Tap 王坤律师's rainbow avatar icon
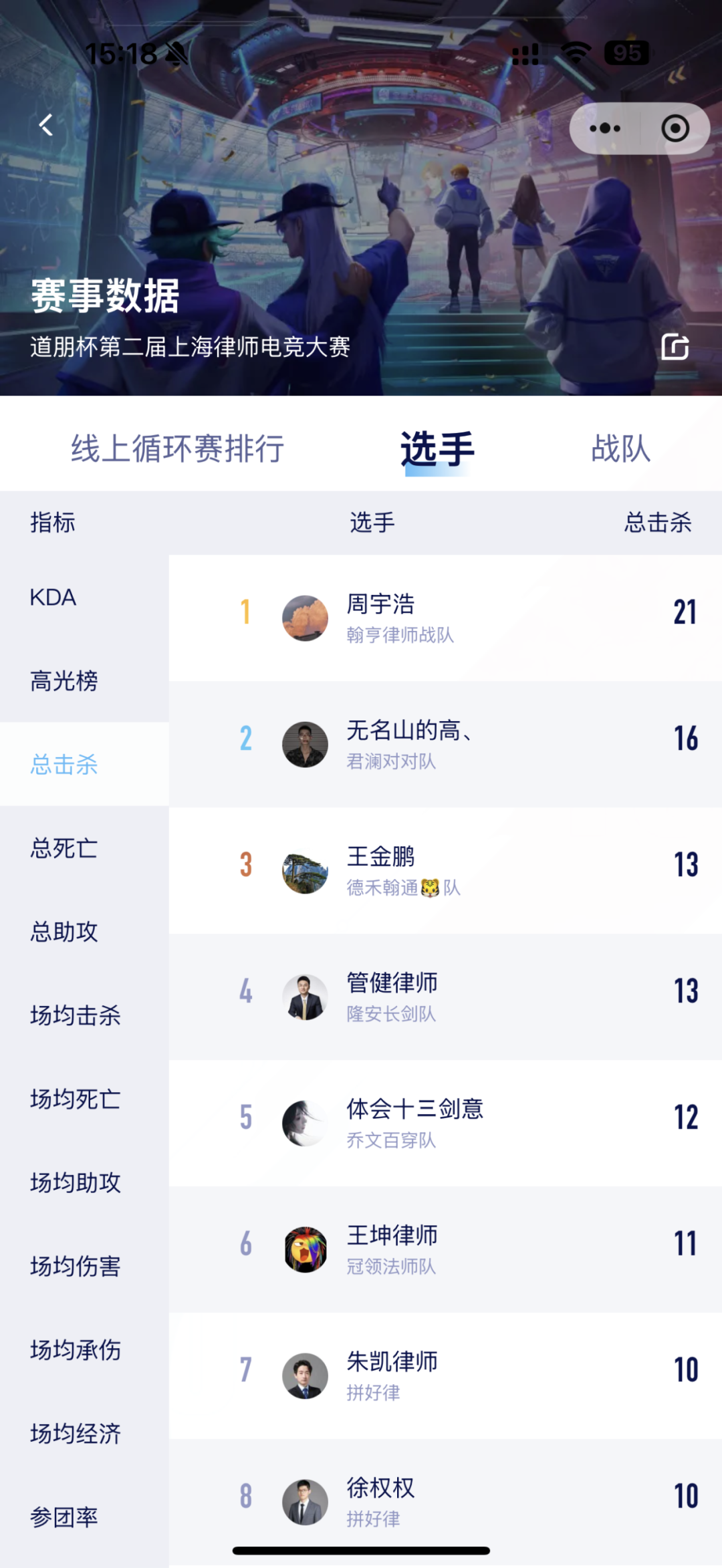722x1568 pixels. point(305,1250)
